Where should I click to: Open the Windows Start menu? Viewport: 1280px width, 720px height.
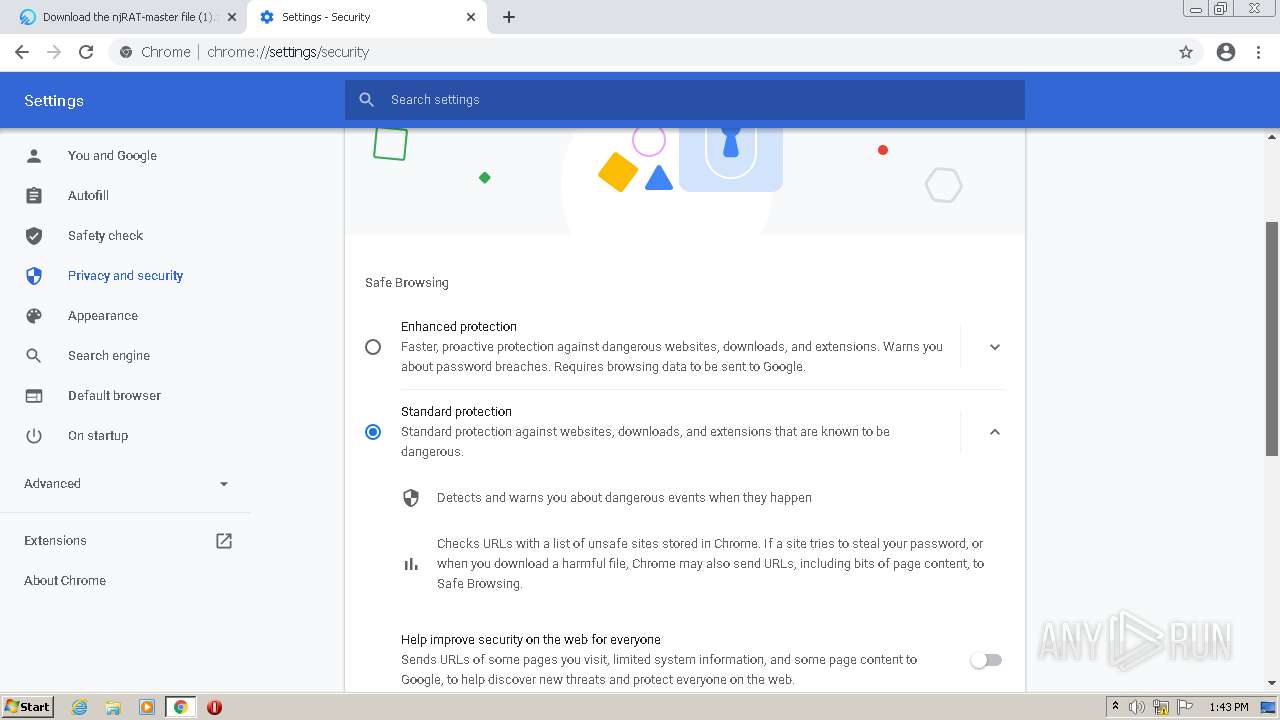click(x=28, y=707)
